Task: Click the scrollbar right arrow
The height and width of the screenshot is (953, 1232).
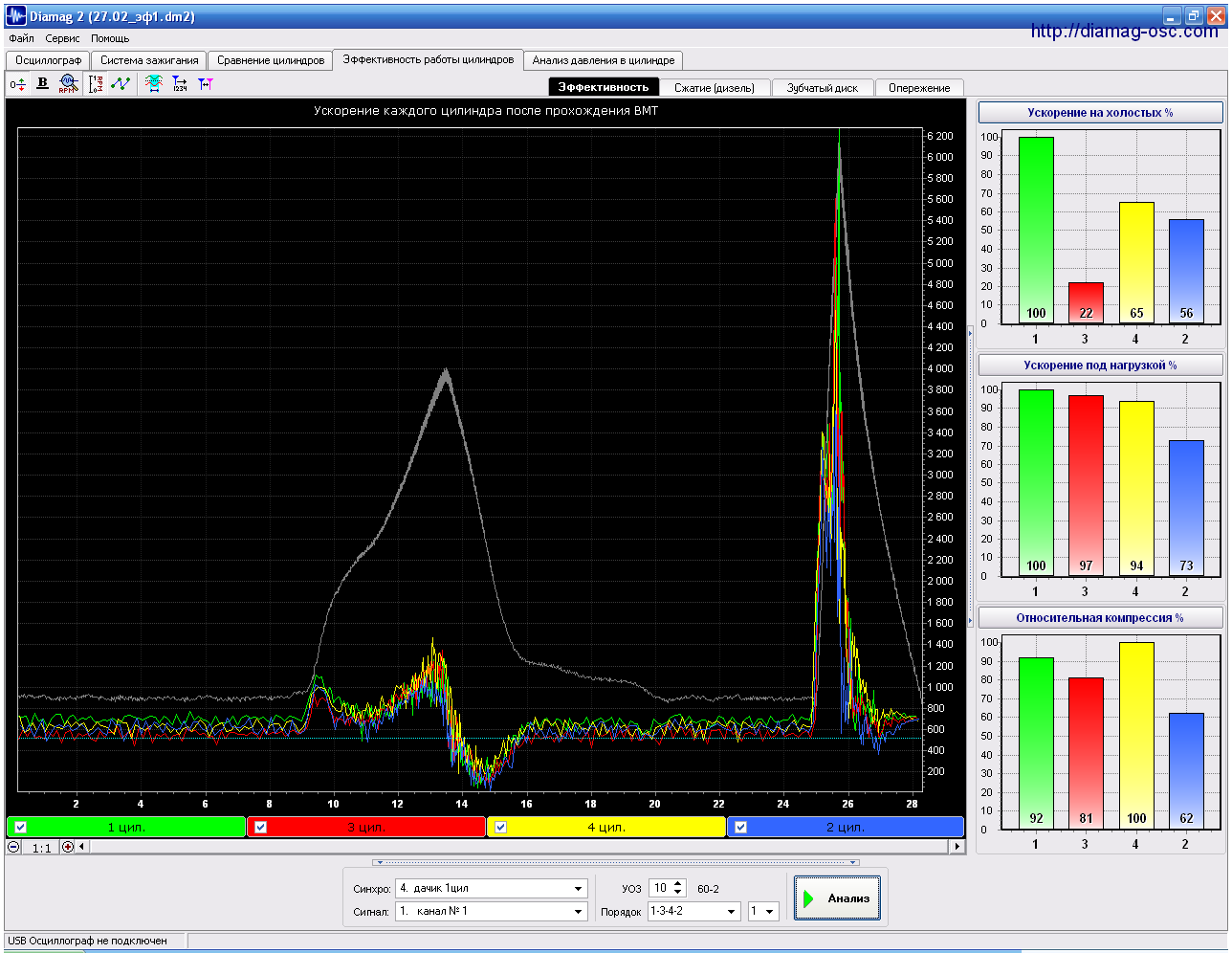Action: coord(957,847)
